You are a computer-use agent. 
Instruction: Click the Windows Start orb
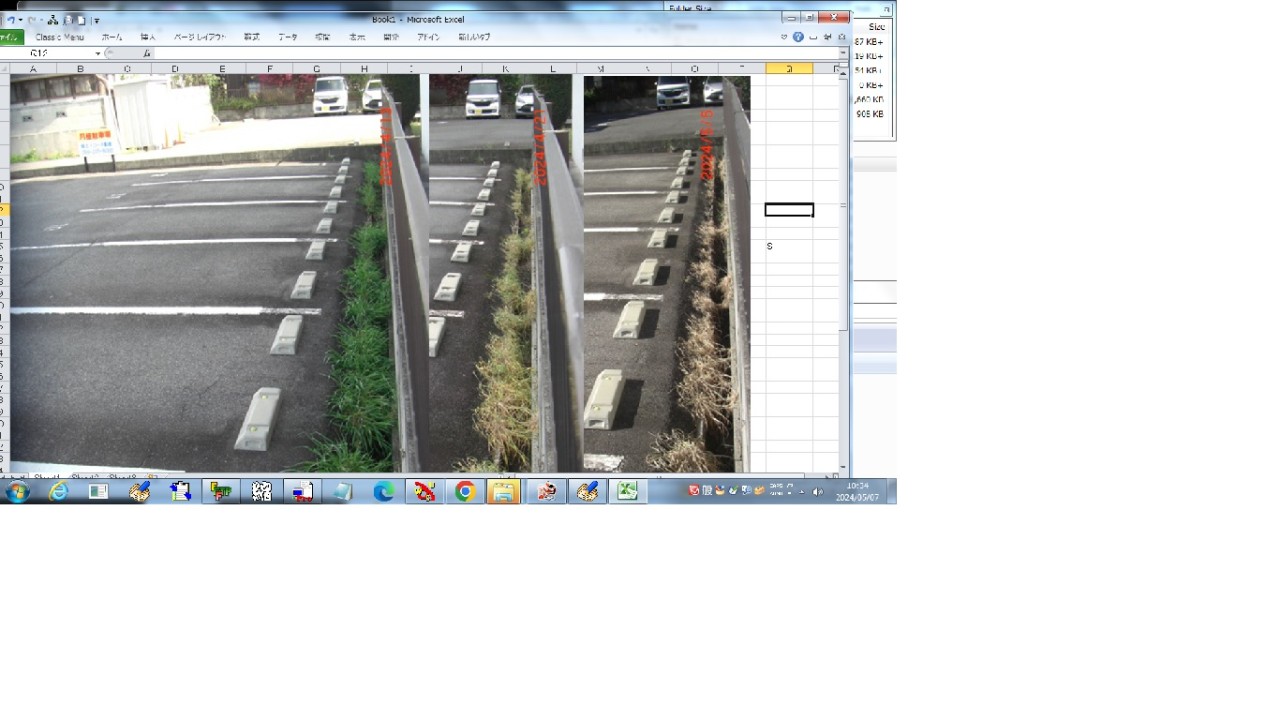pyautogui.click(x=17, y=491)
